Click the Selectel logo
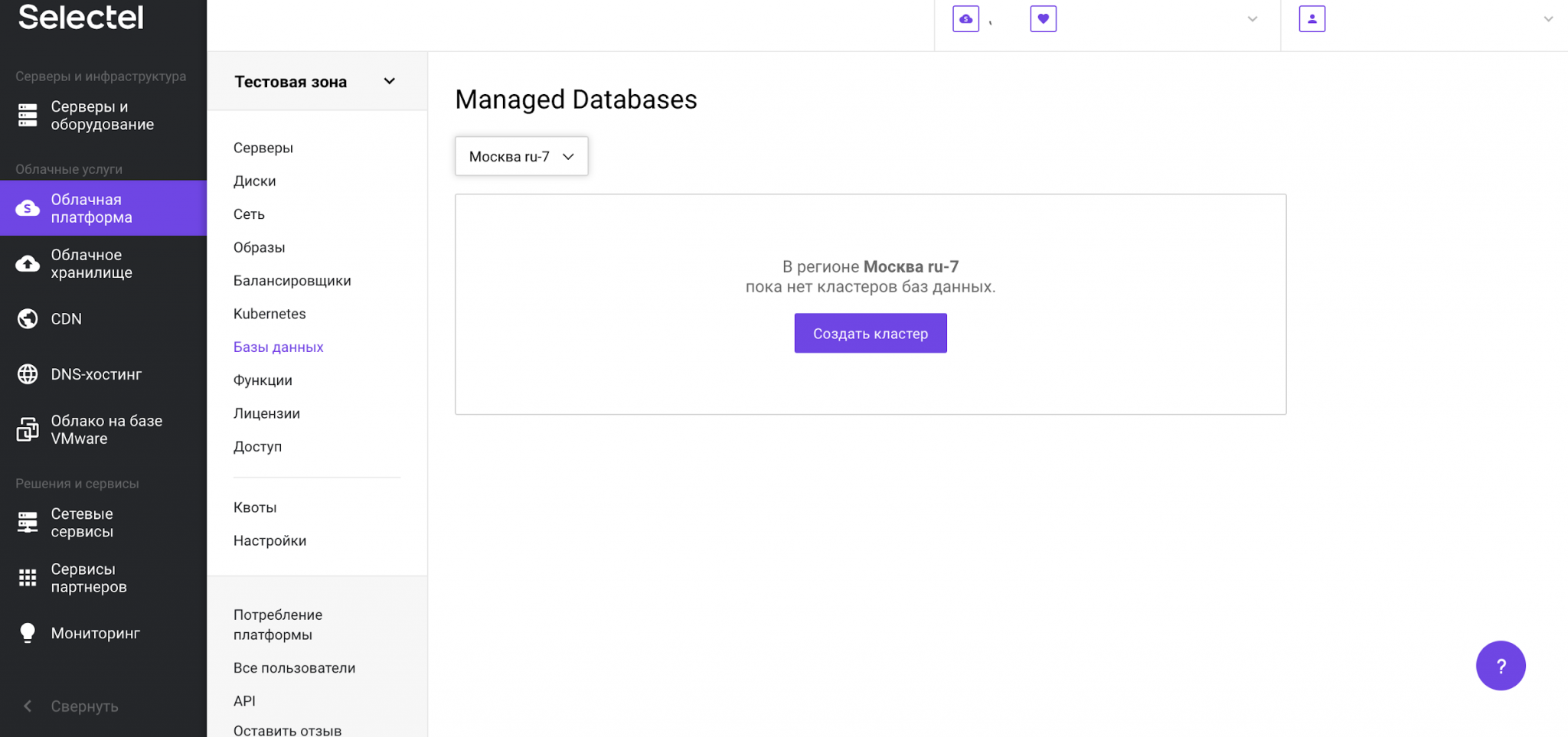1568x737 pixels. pos(80,17)
